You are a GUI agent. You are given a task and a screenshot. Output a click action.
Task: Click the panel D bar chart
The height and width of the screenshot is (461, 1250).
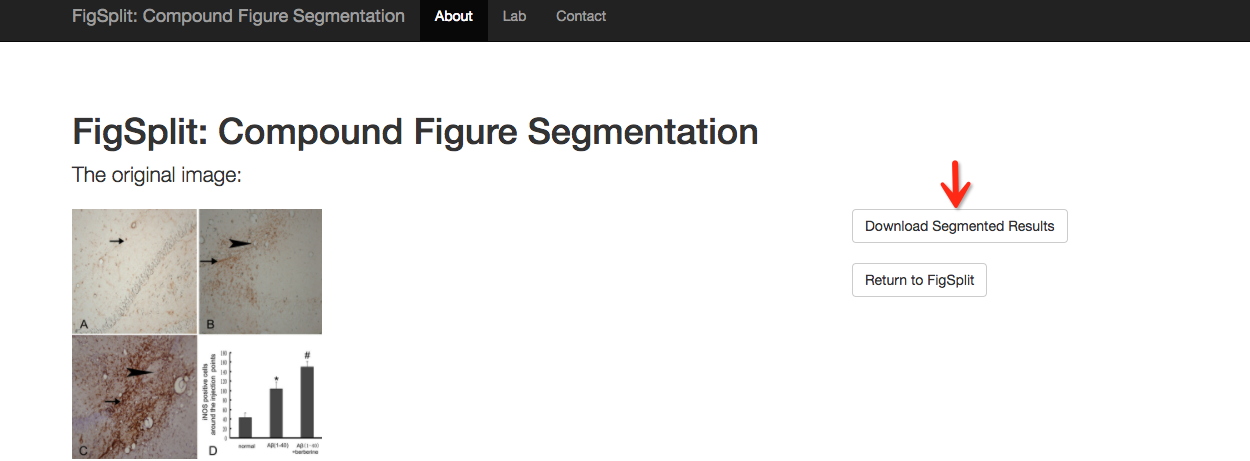(260, 397)
